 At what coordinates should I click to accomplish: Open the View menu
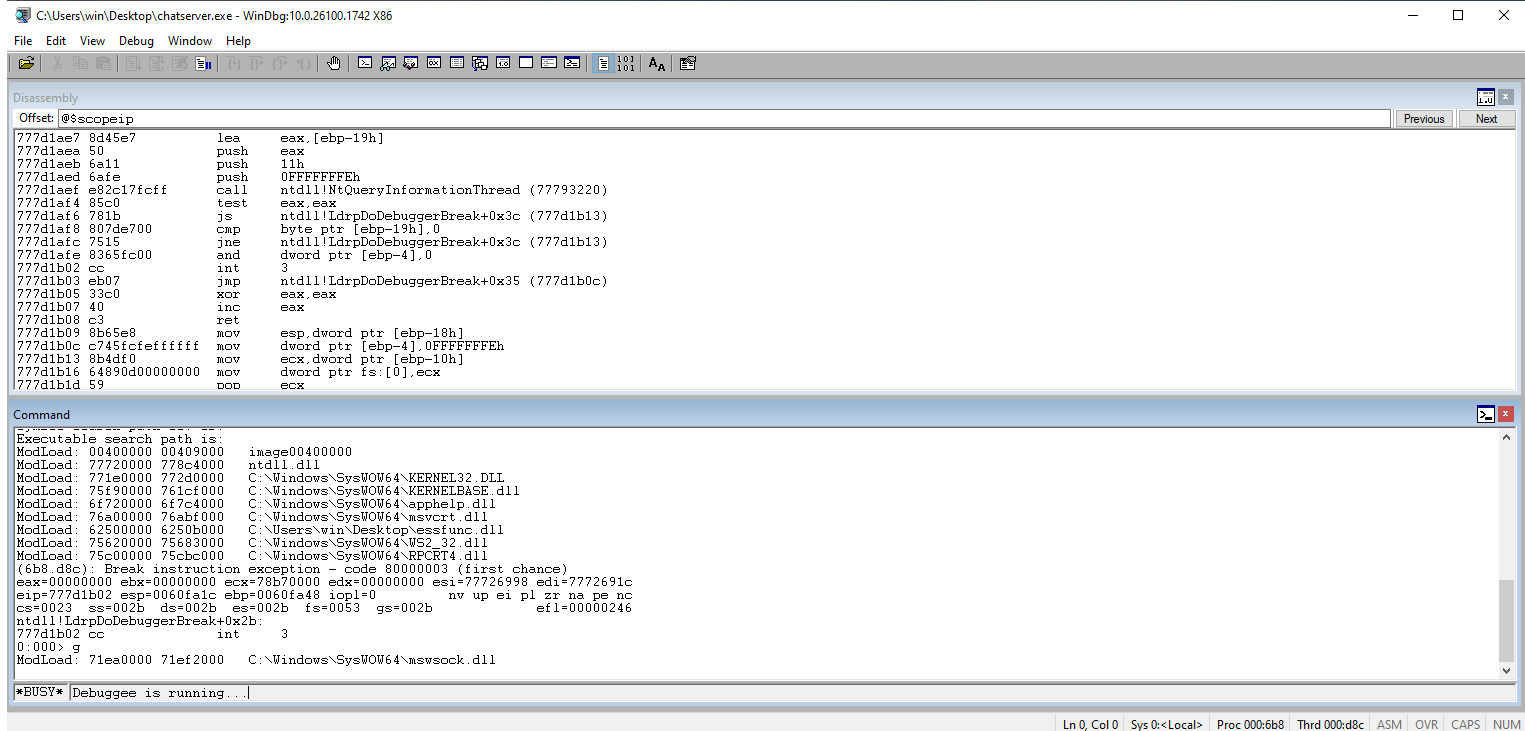point(92,41)
